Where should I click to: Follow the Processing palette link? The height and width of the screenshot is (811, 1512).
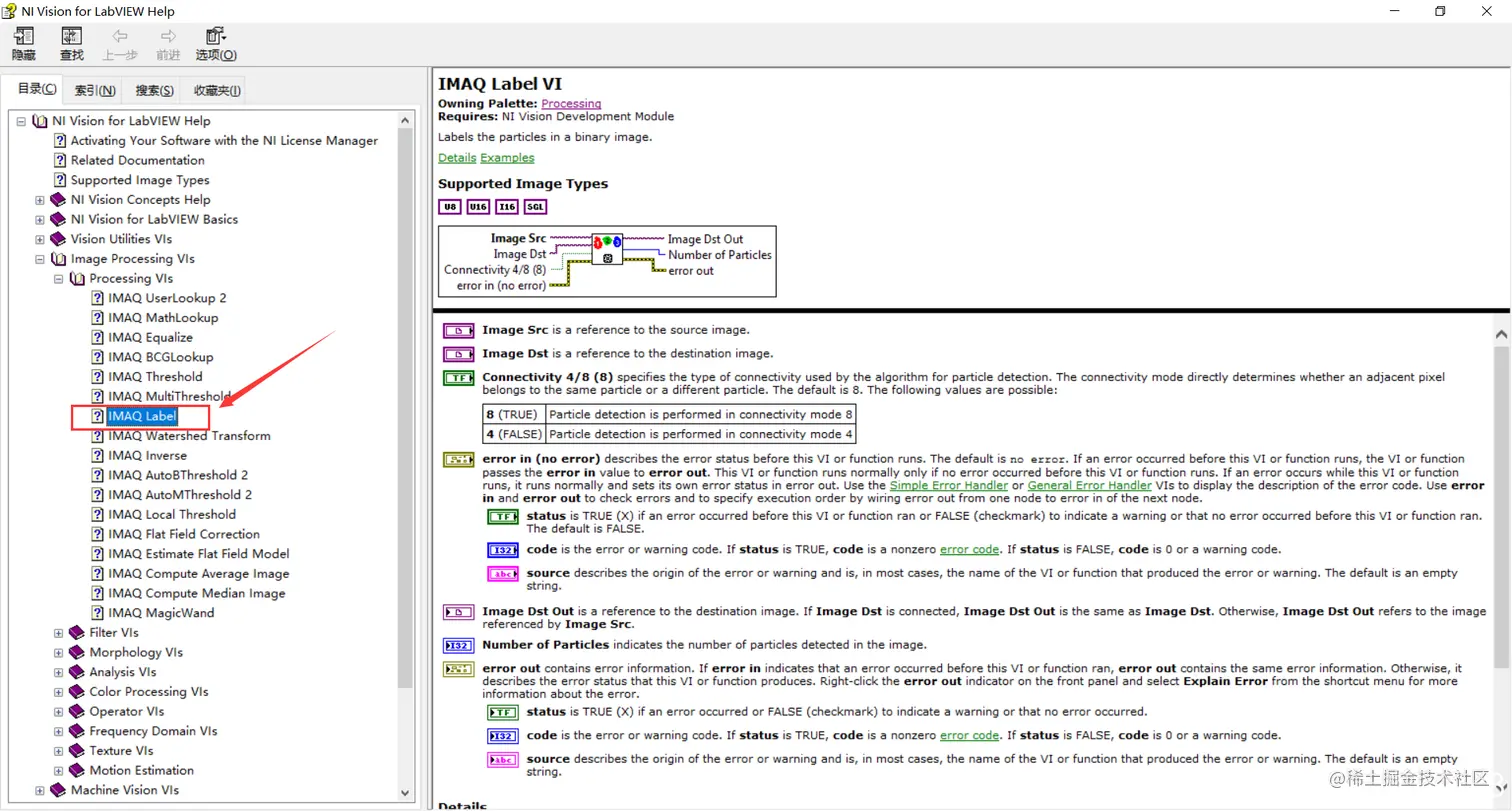pyautogui.click(x=571, y=104)
